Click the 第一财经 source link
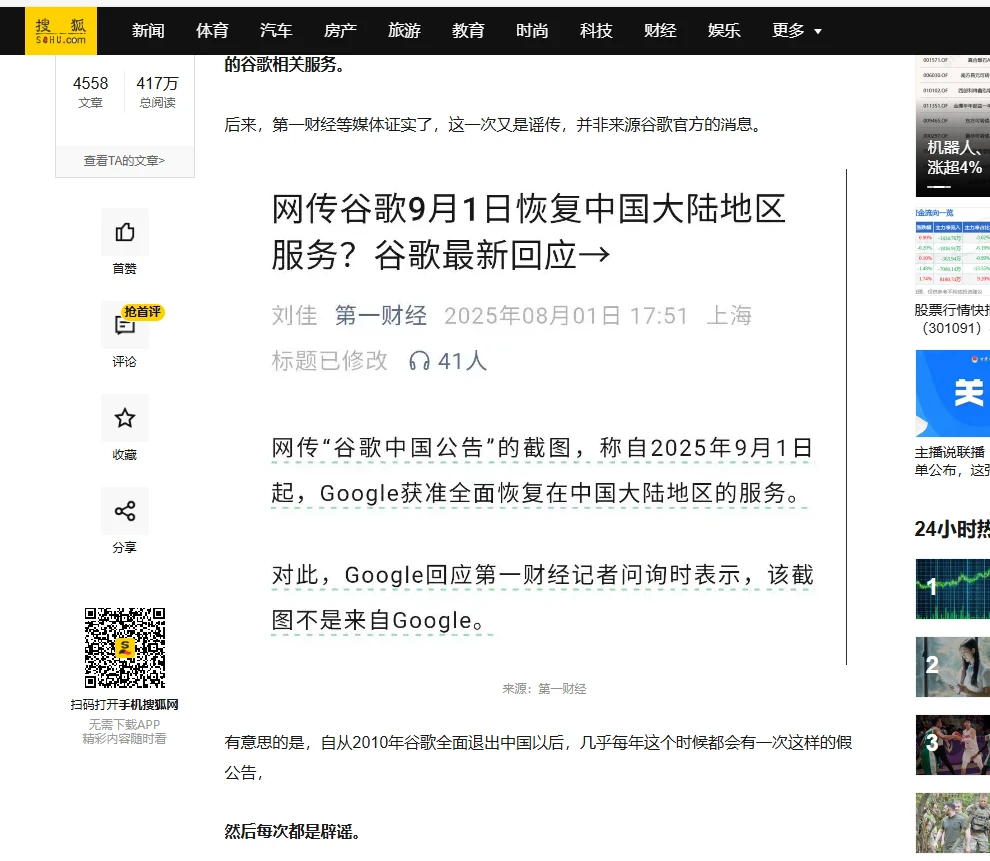Image resolution: width=990 pixels, height=861 pixels. click(x=381, y=316)
